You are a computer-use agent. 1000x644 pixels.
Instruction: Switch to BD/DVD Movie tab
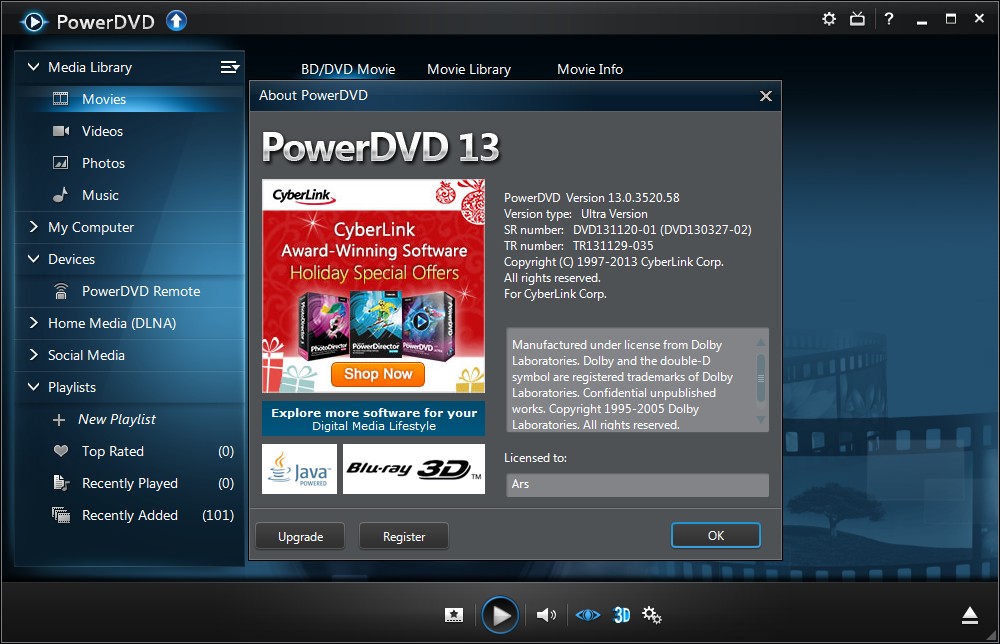point(348,69)
